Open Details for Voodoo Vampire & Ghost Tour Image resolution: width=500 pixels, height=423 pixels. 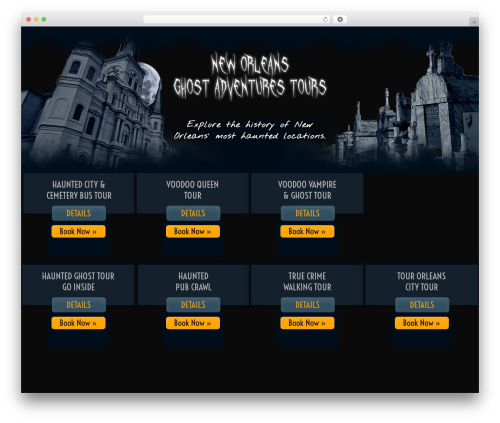pyautogui.click(x=307, y=213)
